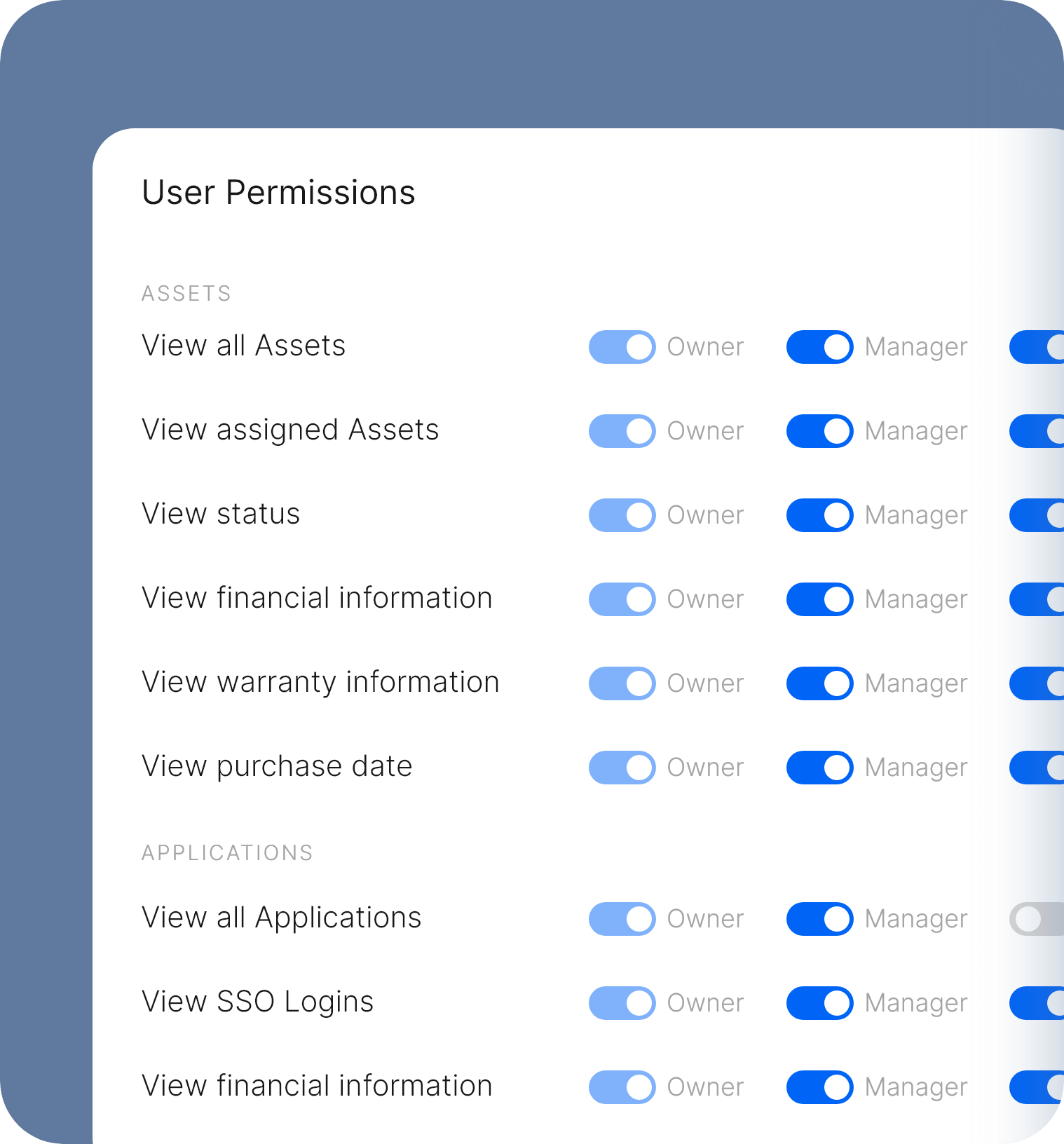Toggle Owner switch for View SSO Logins
The image size is (1064, 1144).
point(622,1003)
